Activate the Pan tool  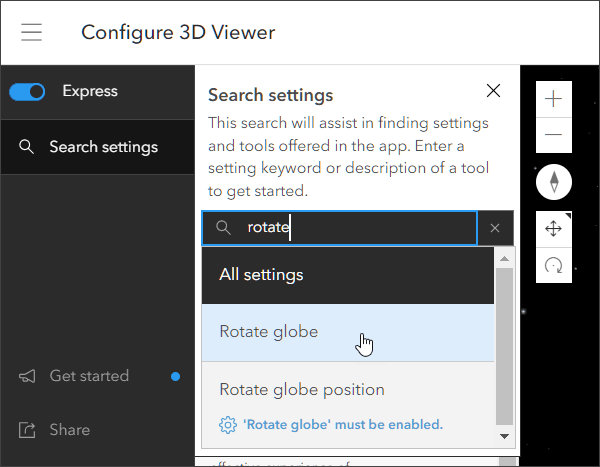point(554,229)
